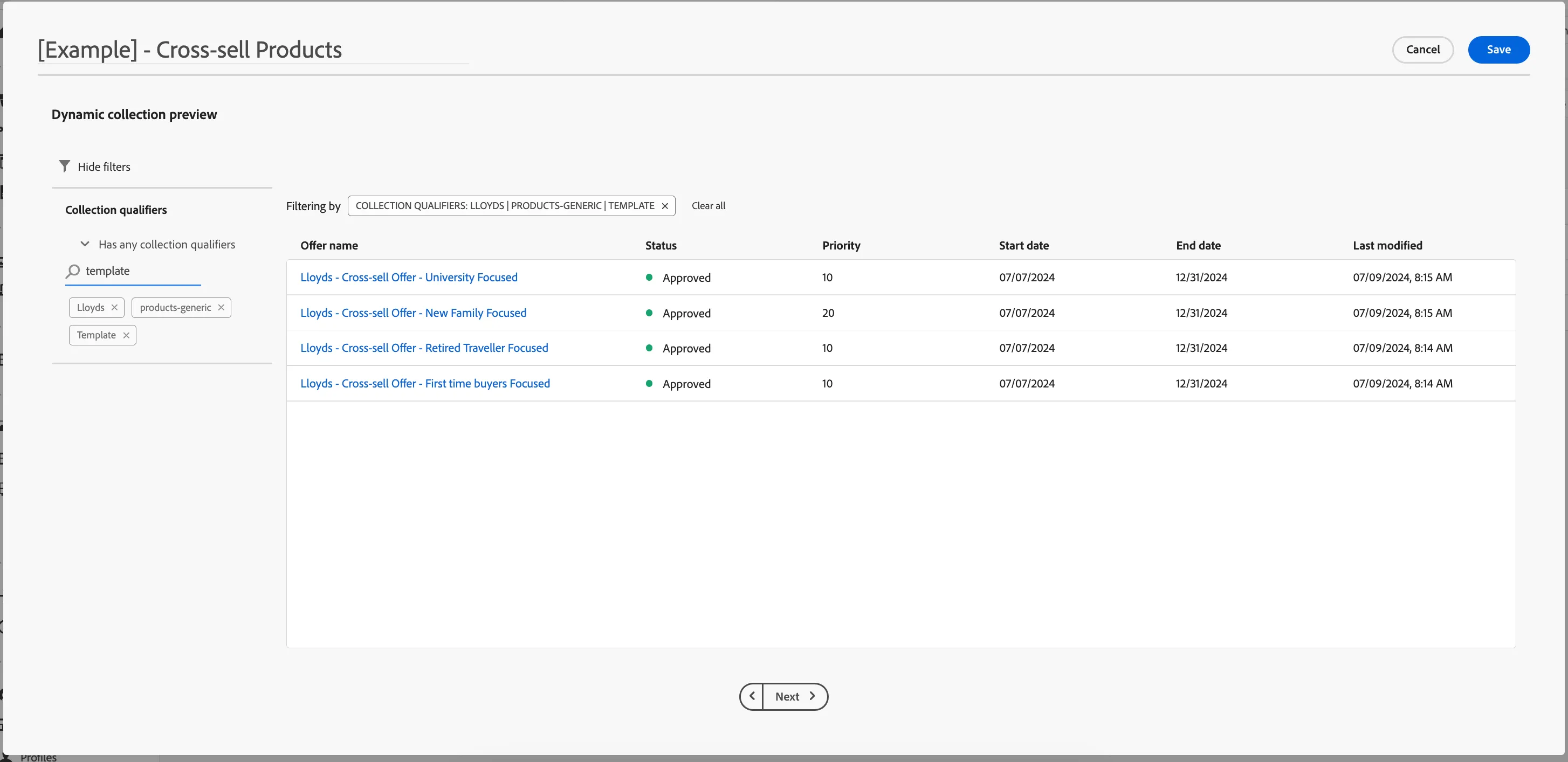Click the products-generic tag label
This screenshot has height=762, width=1568.
175,308
